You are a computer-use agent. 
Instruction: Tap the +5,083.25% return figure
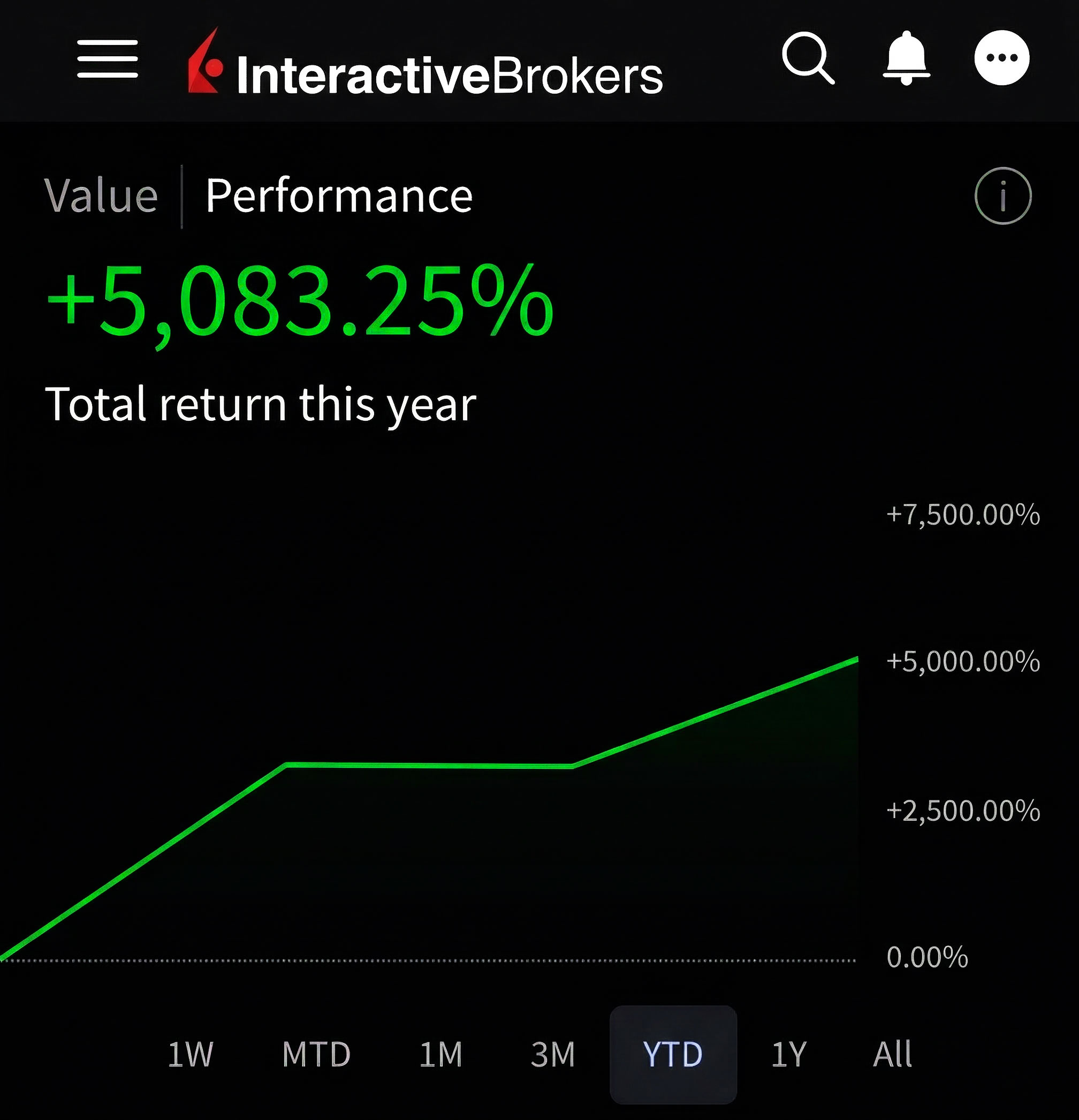tap(300, 302)
